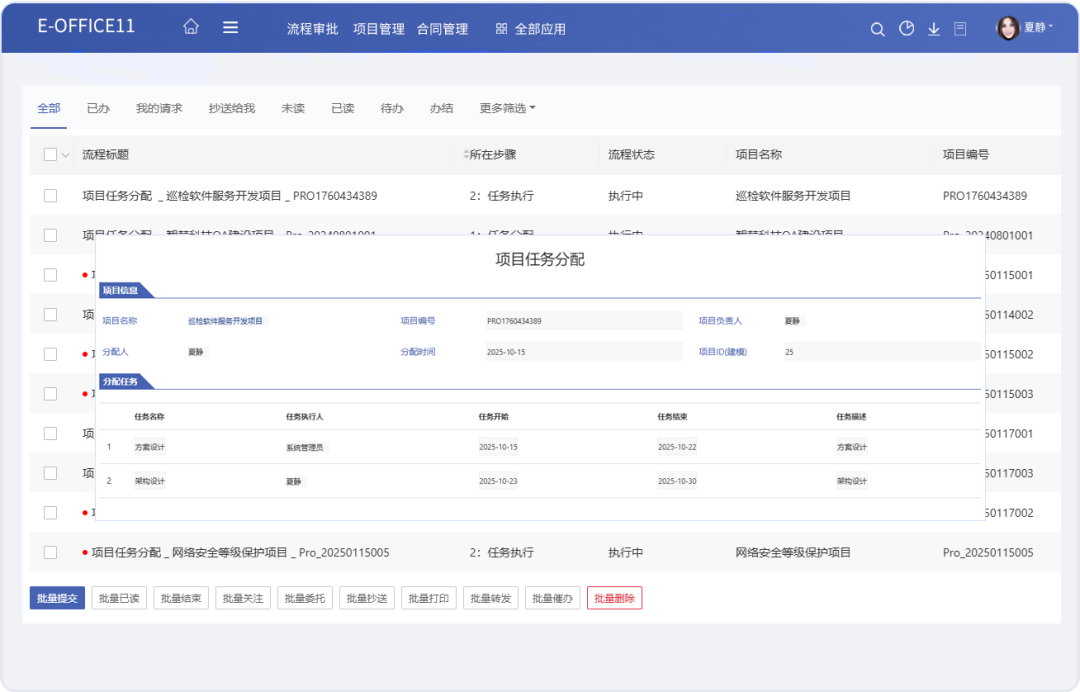Image resolution: width=1080 pixels, height=692 pixels.
Task: Click the 批量提交 button
Action: coord(57,598)
